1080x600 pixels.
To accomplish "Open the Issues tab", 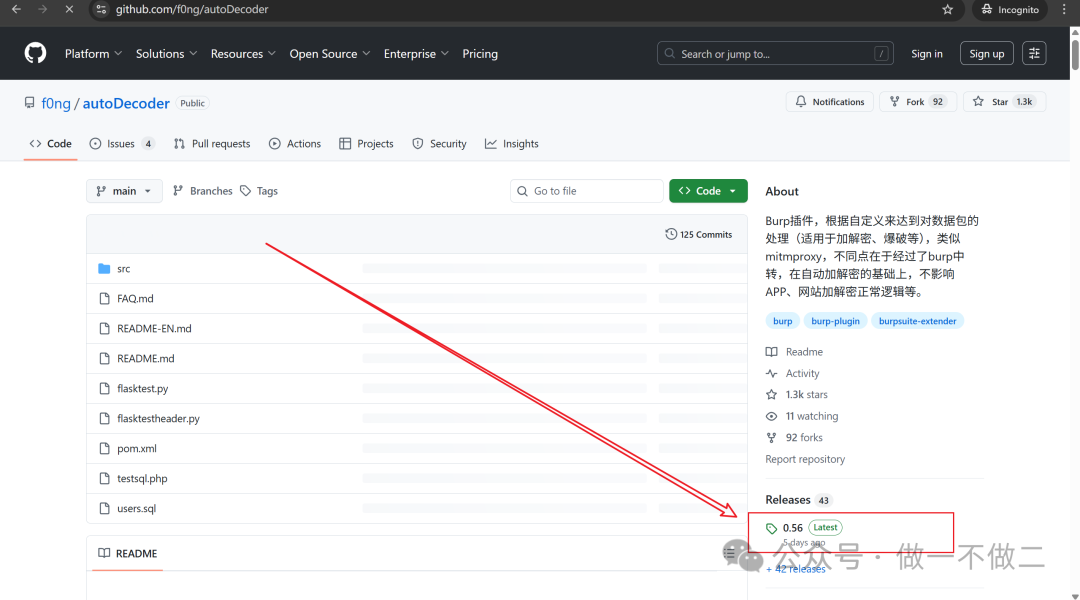I will pos(122,143).
